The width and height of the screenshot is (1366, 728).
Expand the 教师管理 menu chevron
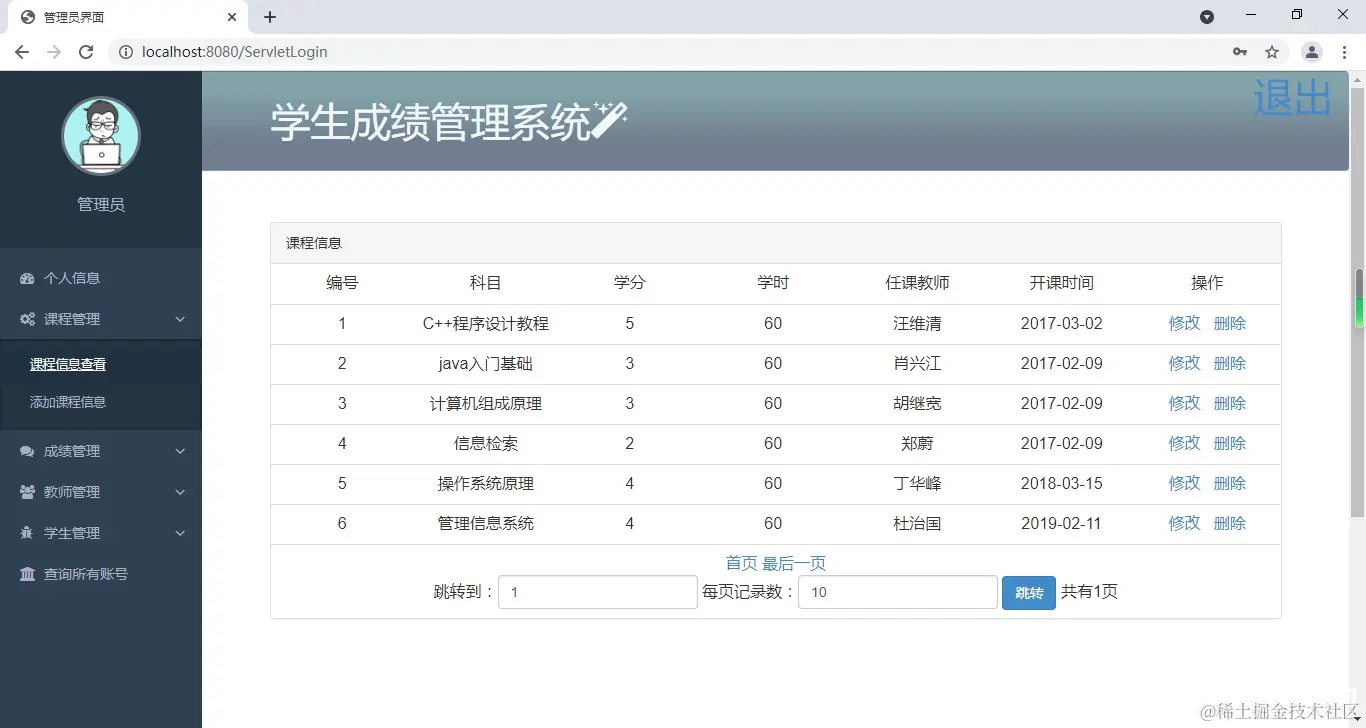tap(180, 492)
